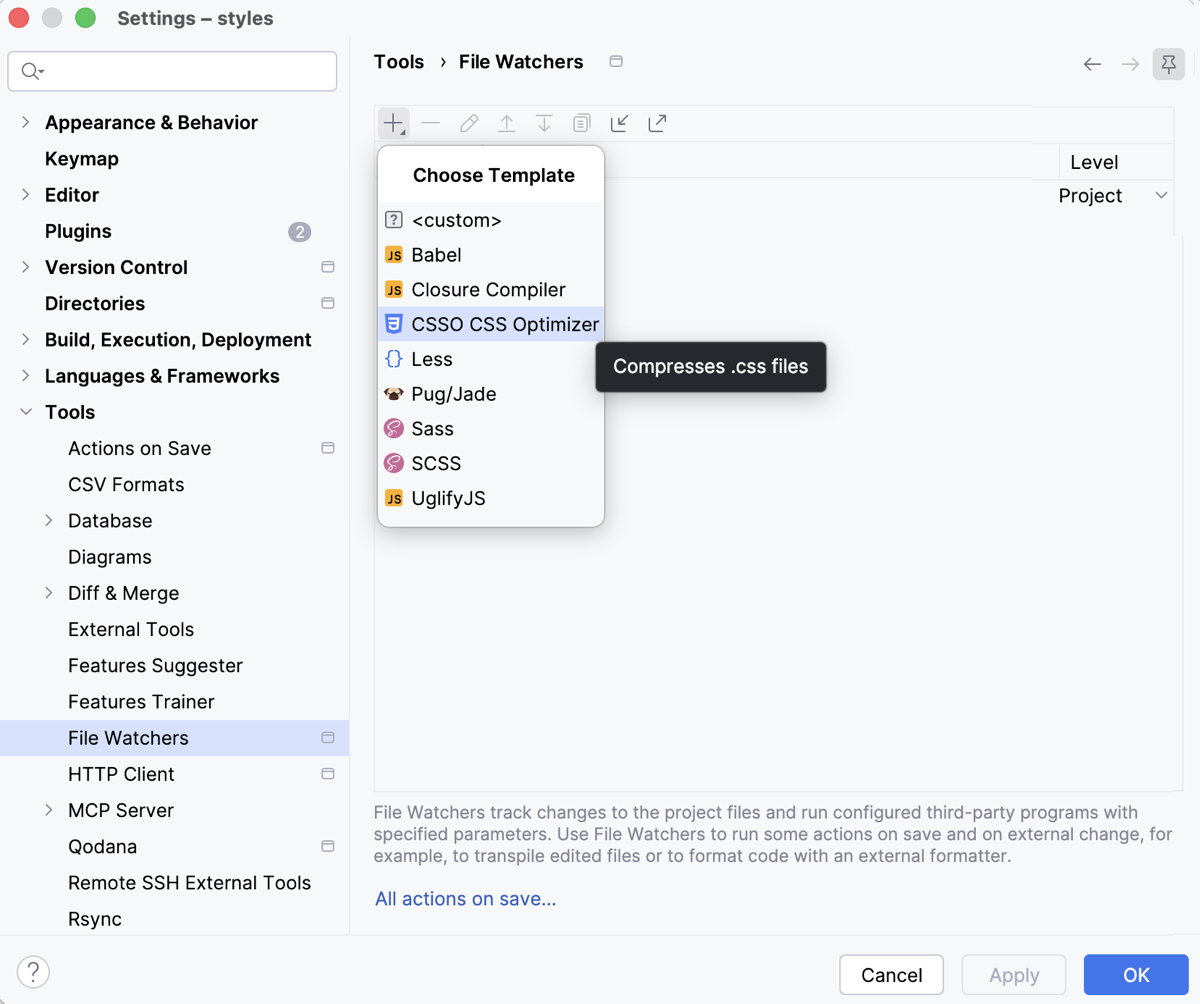This screenshot has height=1004, width=1200.
Task: Go back with the left arrow
Action: coord(1093,64)
